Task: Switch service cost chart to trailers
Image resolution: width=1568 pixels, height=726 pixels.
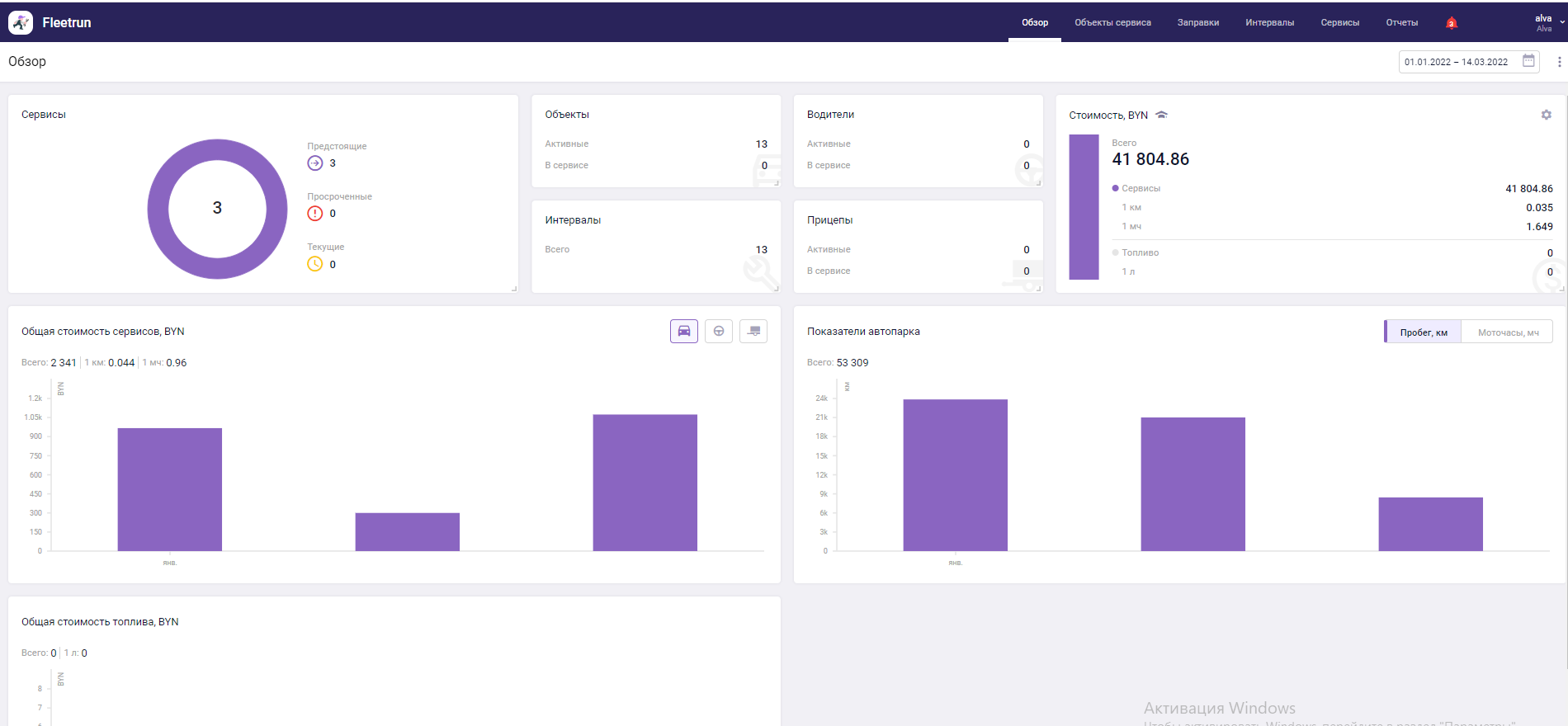Action: click(753, 331)
